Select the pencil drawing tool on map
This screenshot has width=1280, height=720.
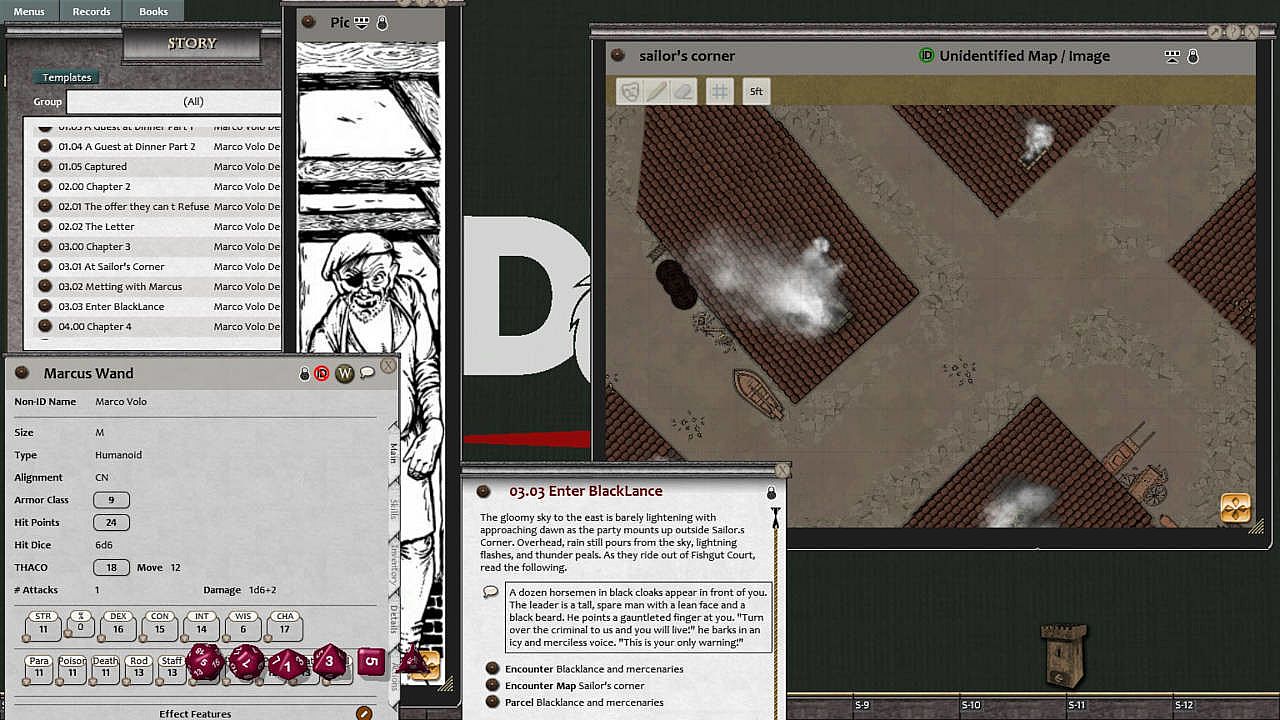tap(656, 91)
